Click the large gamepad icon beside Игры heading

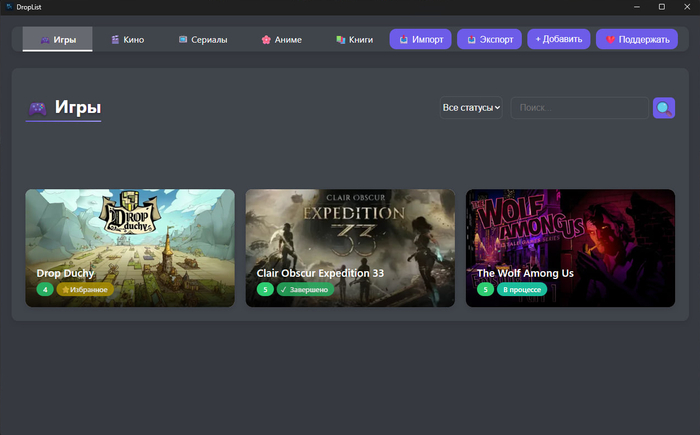coord(38,108)
